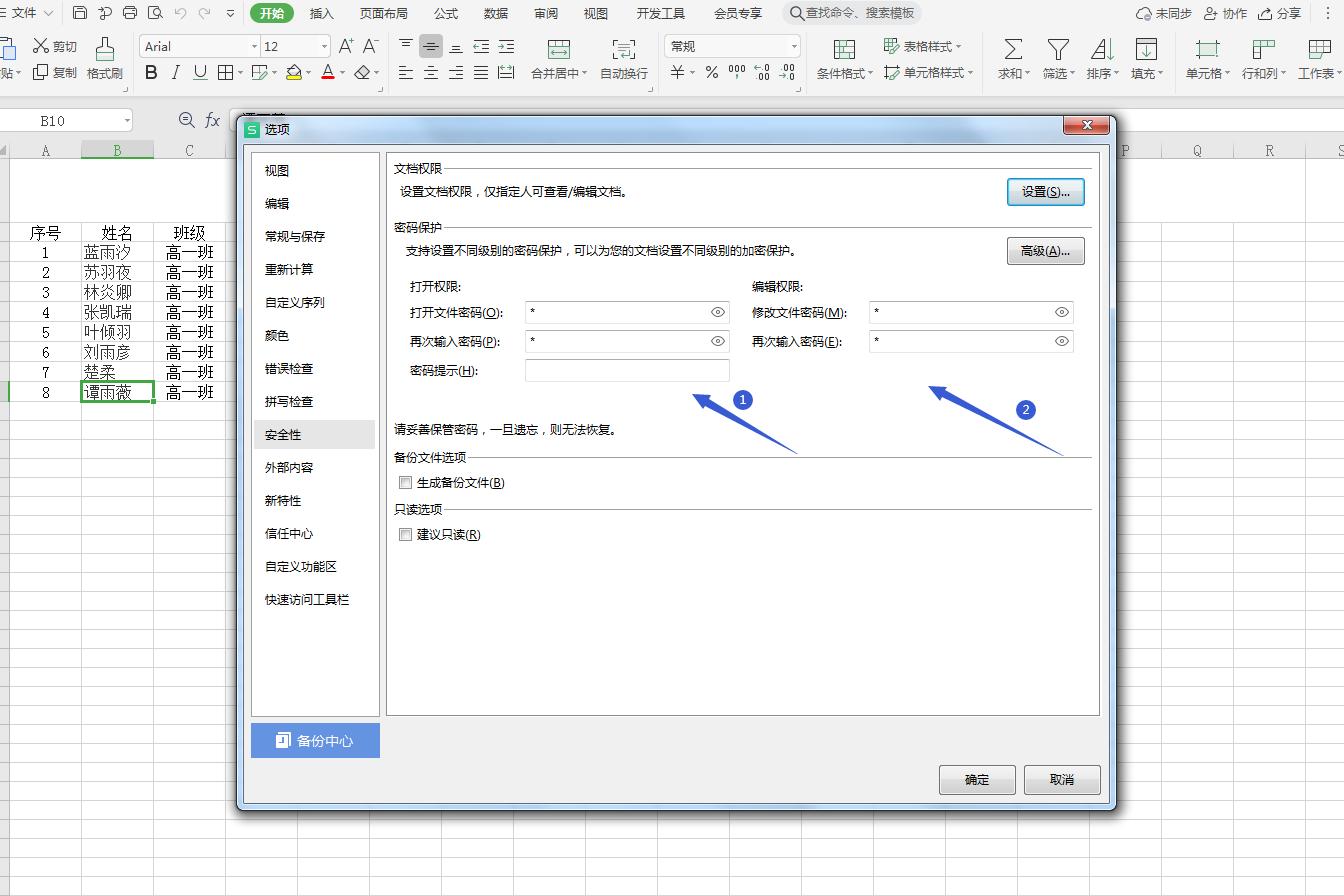Image resolution: width=1344 pixels, height=896 pixels.
Task: Reveal the 打开文件密码 with the eye toggle
Action: pyautogui.click(x=717, y=312)
